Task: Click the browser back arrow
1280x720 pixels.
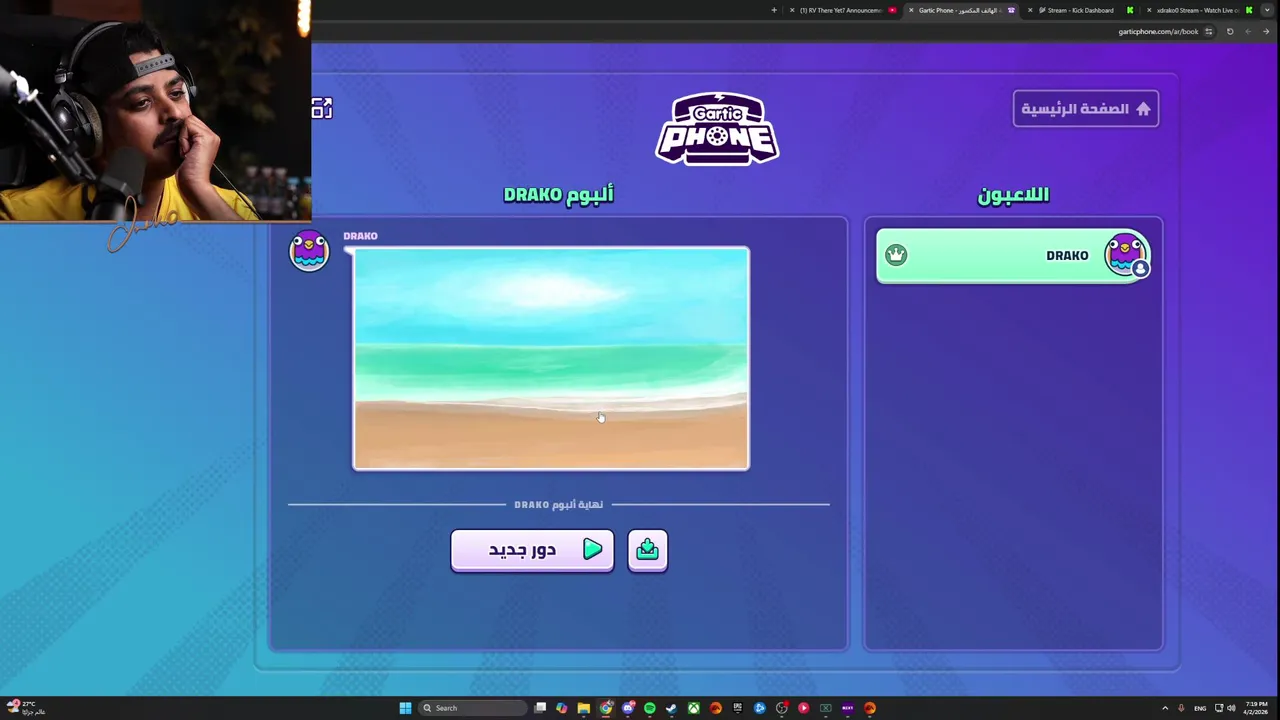Action: click(1248, 31)
